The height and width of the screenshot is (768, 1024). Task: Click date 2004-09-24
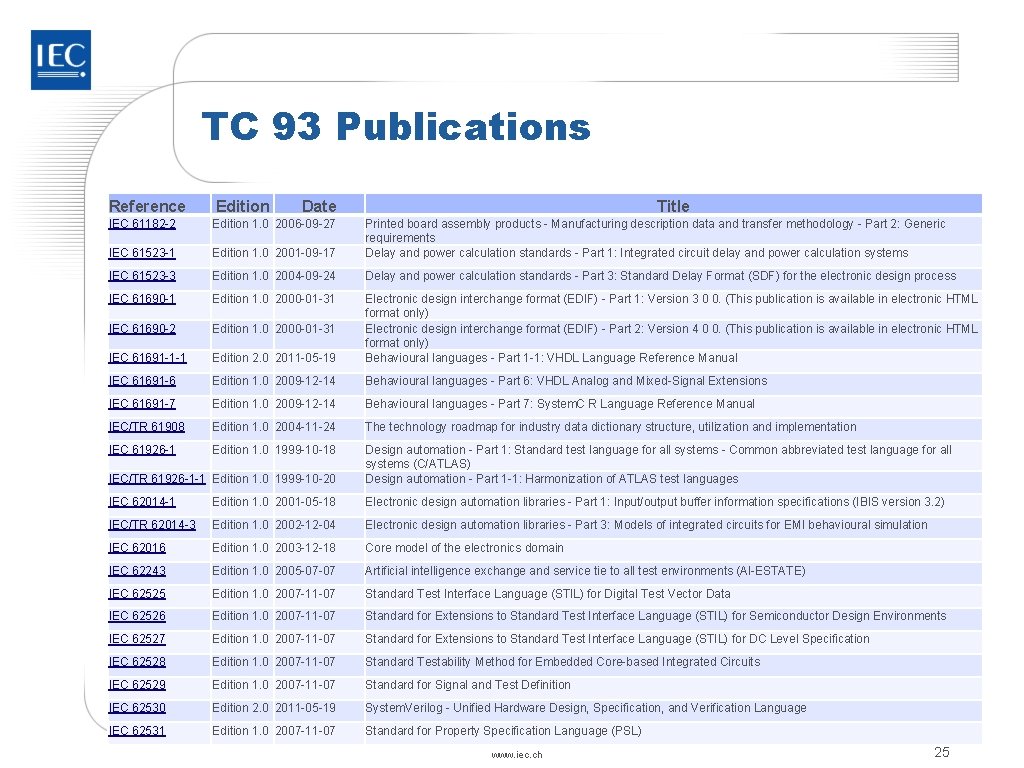305,276
